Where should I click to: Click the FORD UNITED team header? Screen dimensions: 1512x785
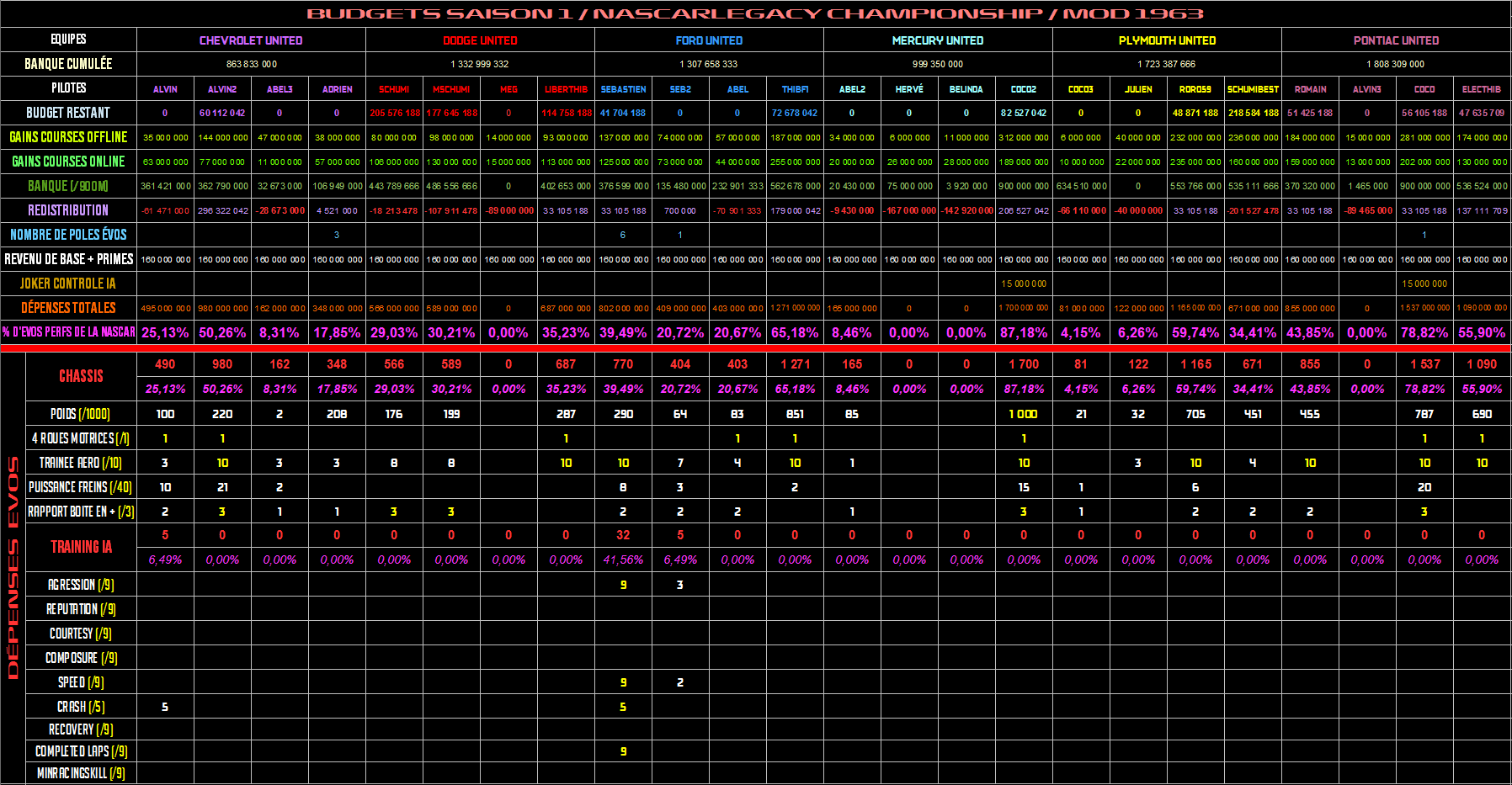(x=709, y=40)
